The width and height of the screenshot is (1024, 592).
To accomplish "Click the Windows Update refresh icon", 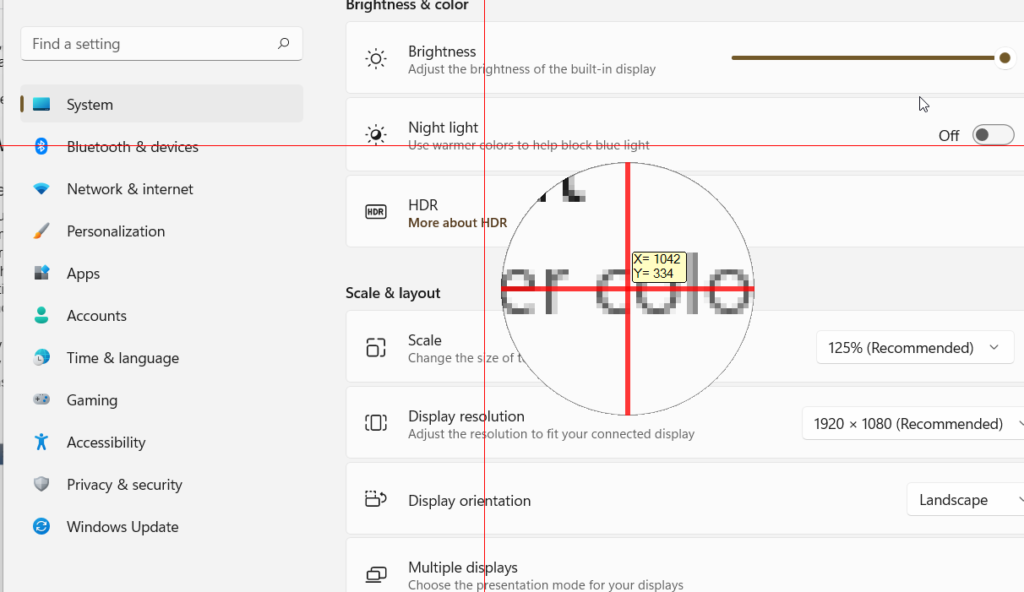I will tap(41, 527).
